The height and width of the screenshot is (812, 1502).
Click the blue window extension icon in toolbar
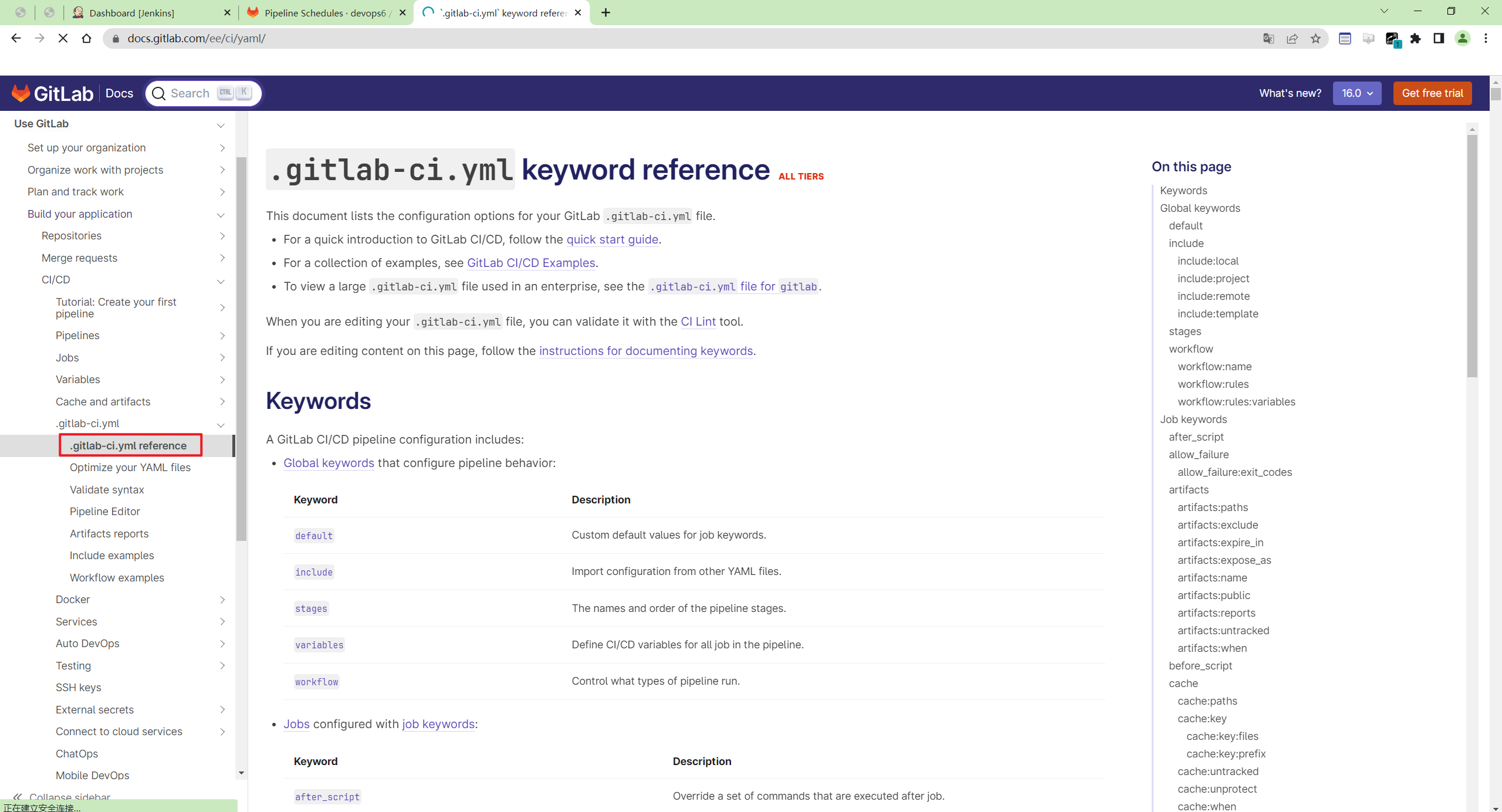tap(1345, 38)
